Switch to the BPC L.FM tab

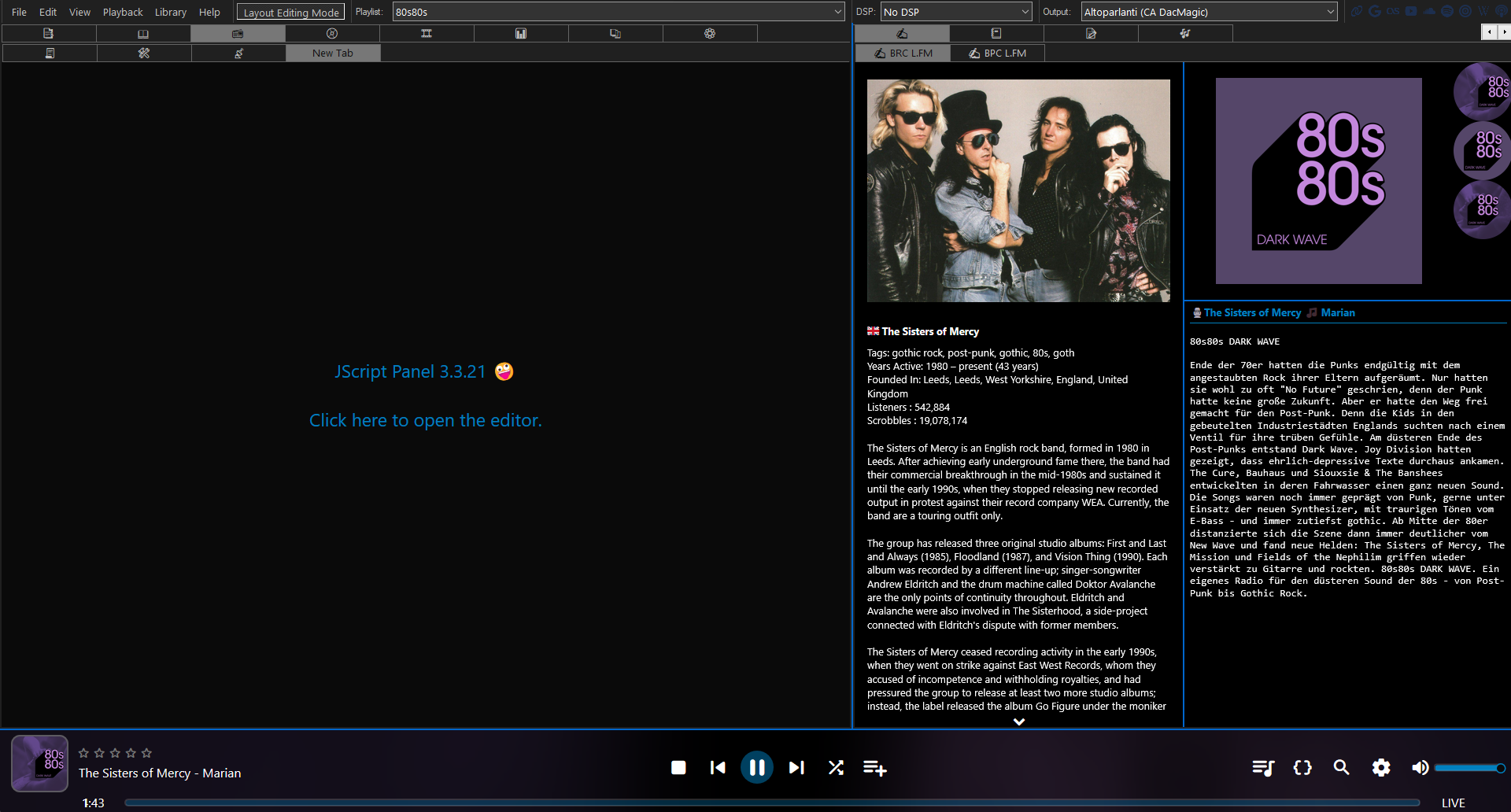tap(997, 53)
